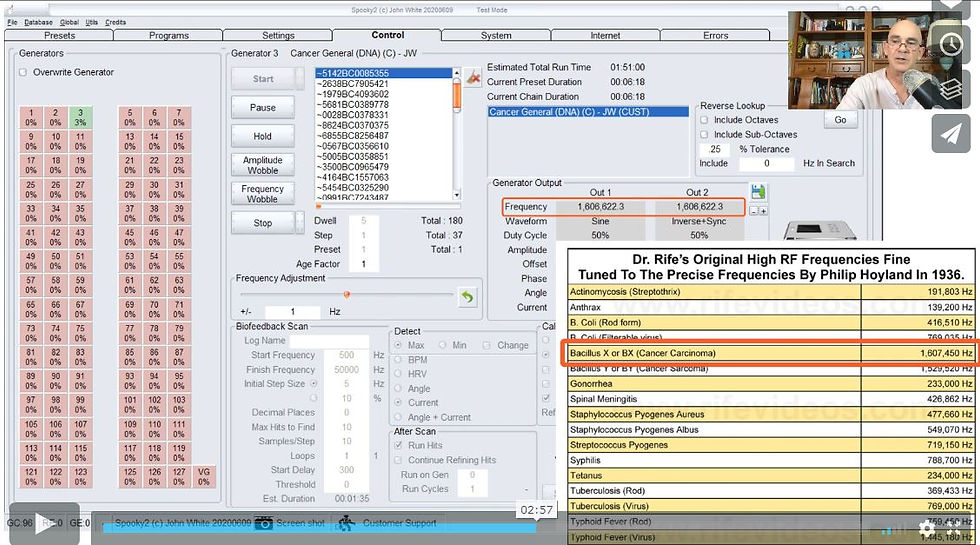The image size is (980, 545).
Task: Select the green generator 3 button
Action: tap(80, 118)
